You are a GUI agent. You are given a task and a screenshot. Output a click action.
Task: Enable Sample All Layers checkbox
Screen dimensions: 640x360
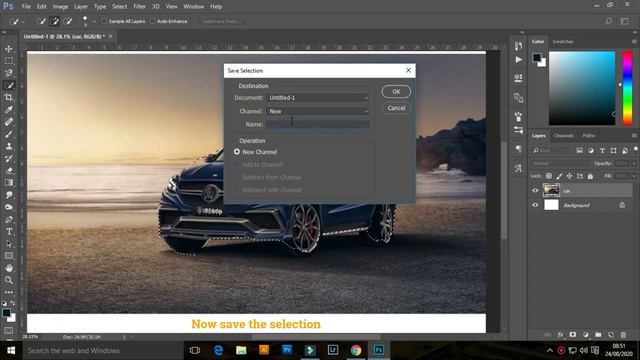[104, 21]
